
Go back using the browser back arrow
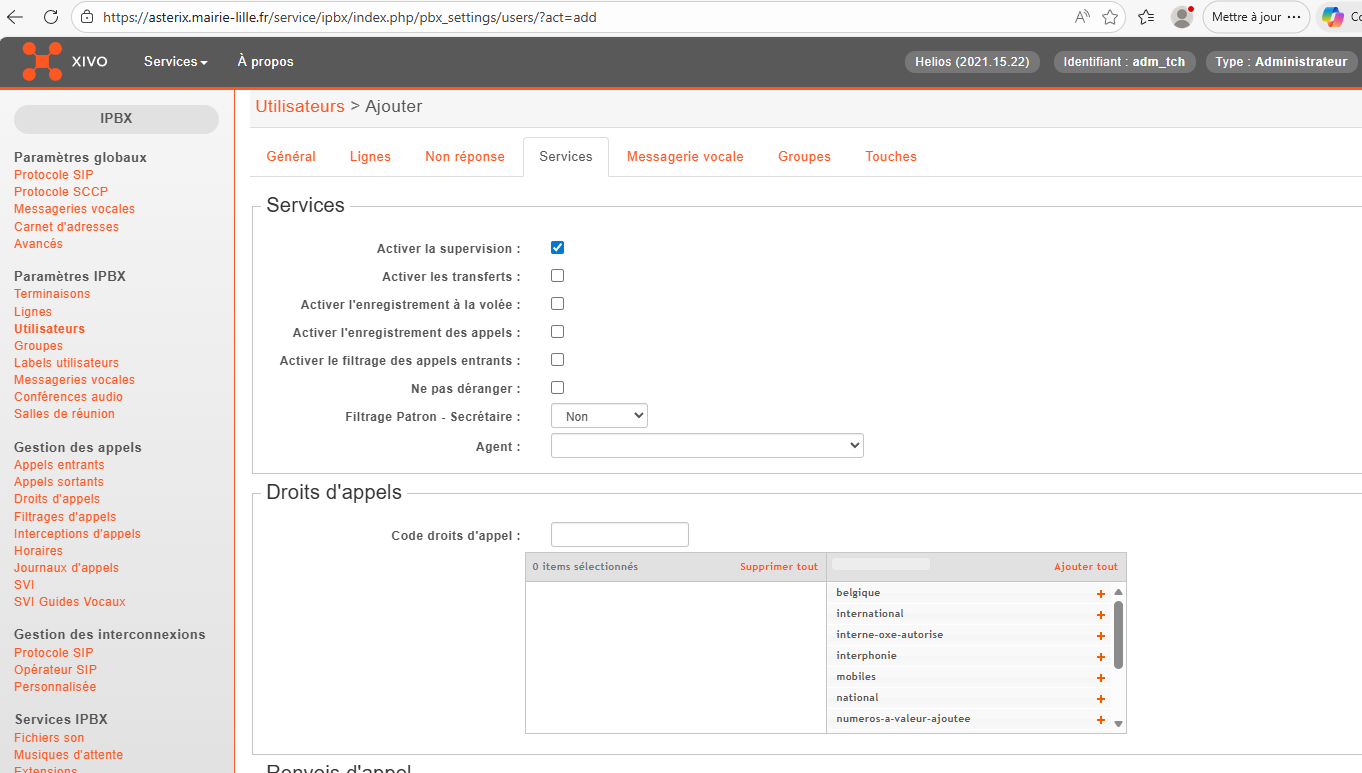(15, 17)
